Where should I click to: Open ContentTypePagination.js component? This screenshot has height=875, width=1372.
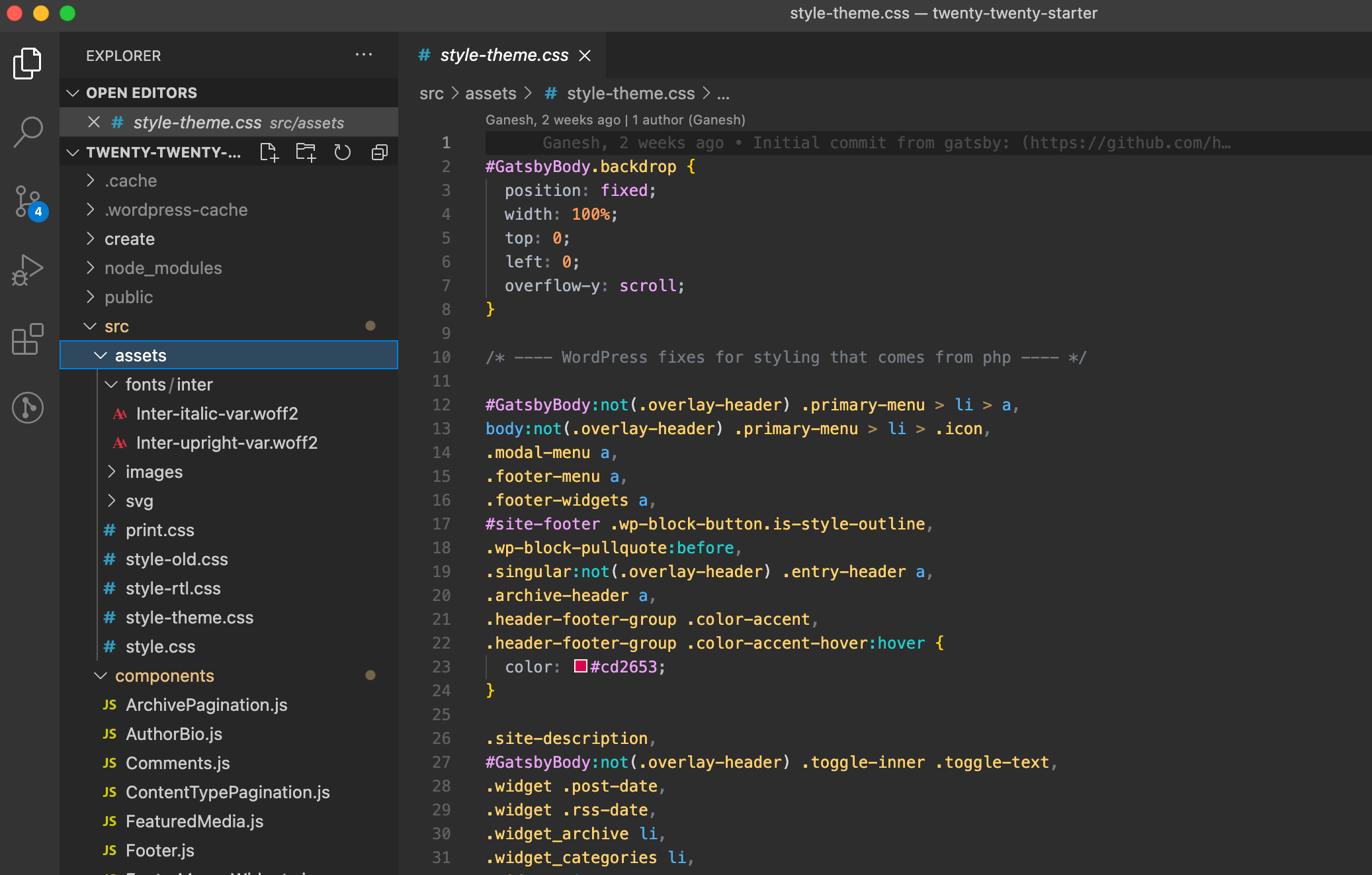coord(229,792)
